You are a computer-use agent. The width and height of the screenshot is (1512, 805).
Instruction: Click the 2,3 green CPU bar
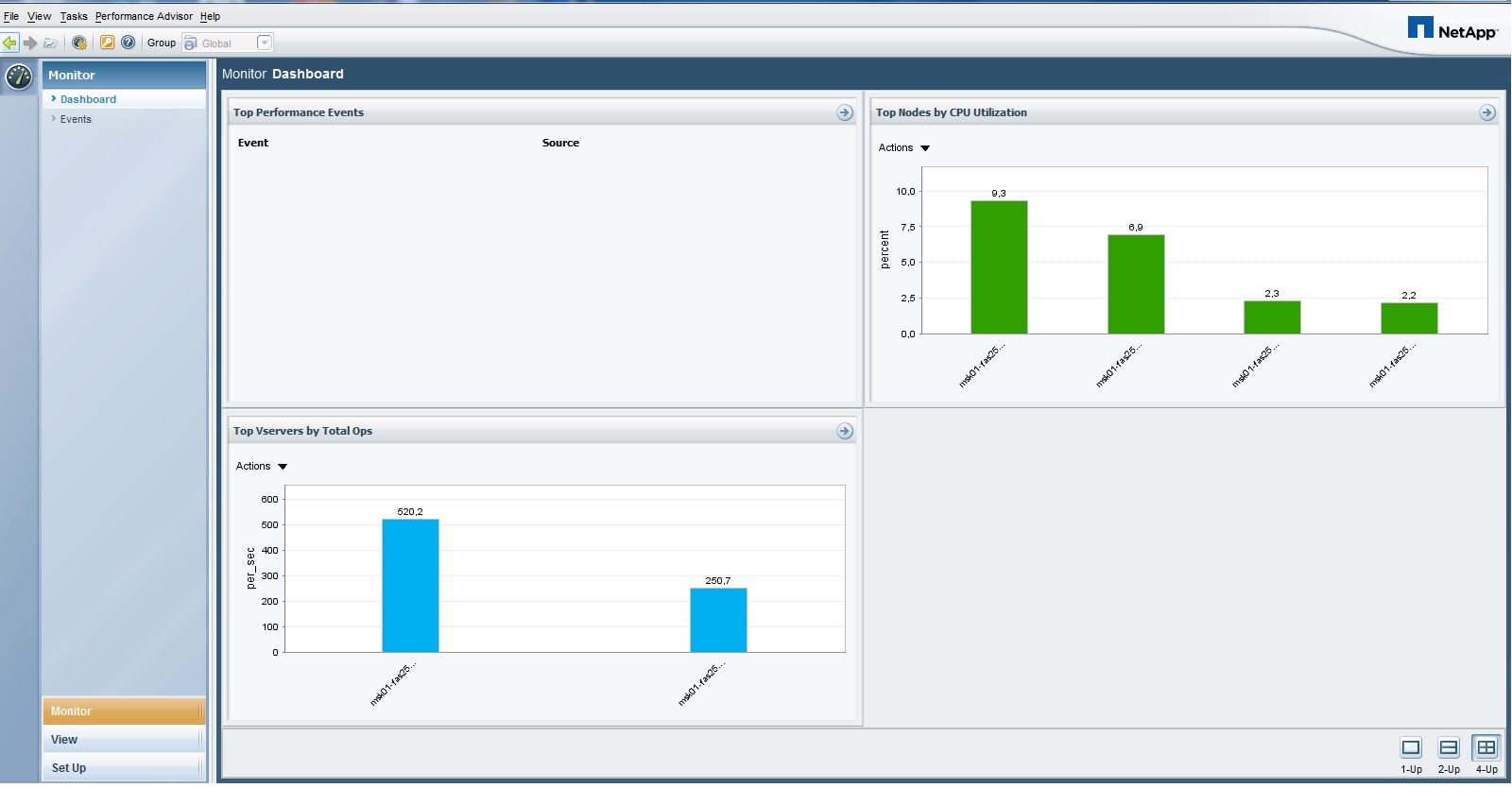(x=1272, y=317)
